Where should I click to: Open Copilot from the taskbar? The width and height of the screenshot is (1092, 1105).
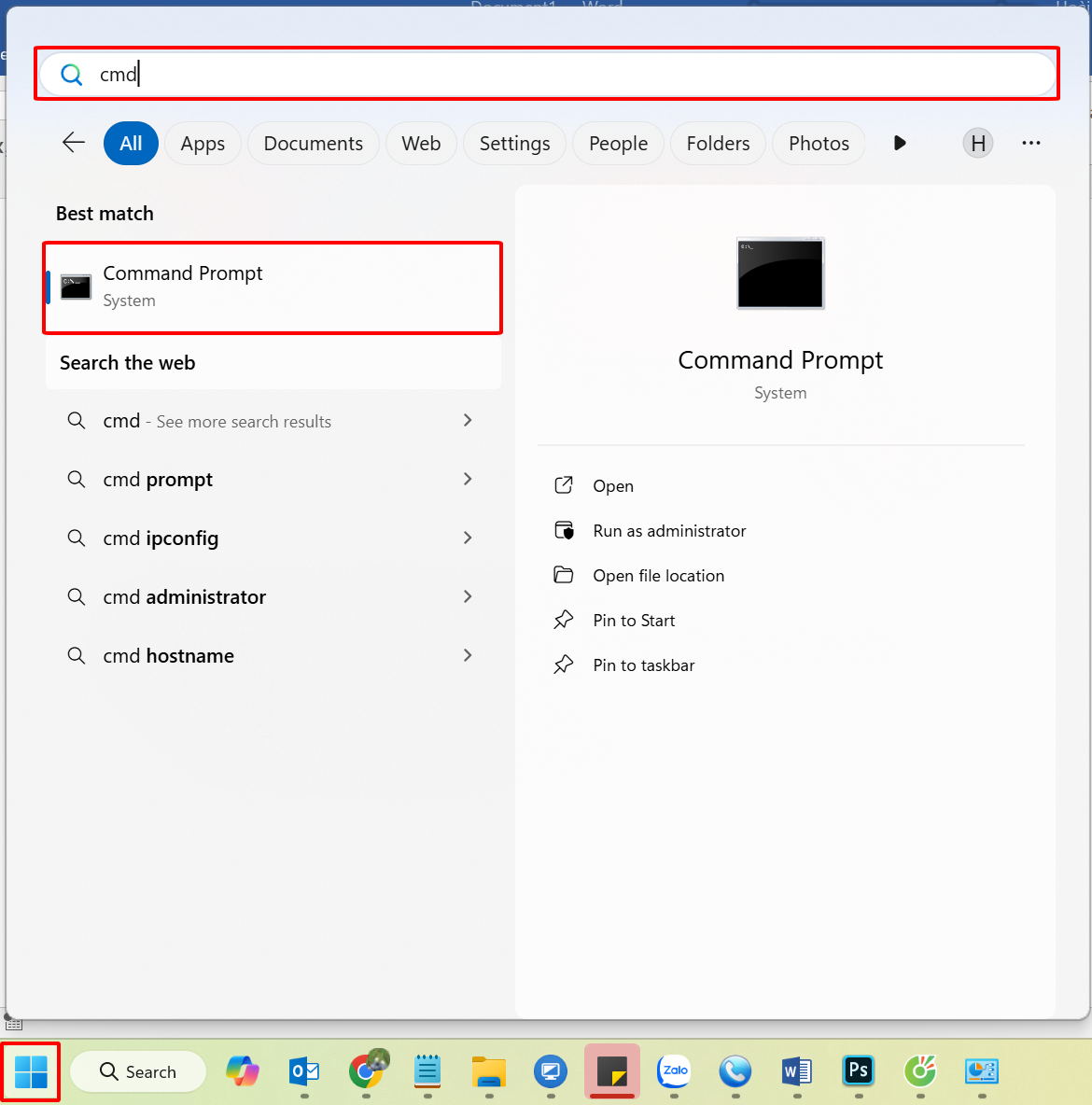click(243, 1070)
